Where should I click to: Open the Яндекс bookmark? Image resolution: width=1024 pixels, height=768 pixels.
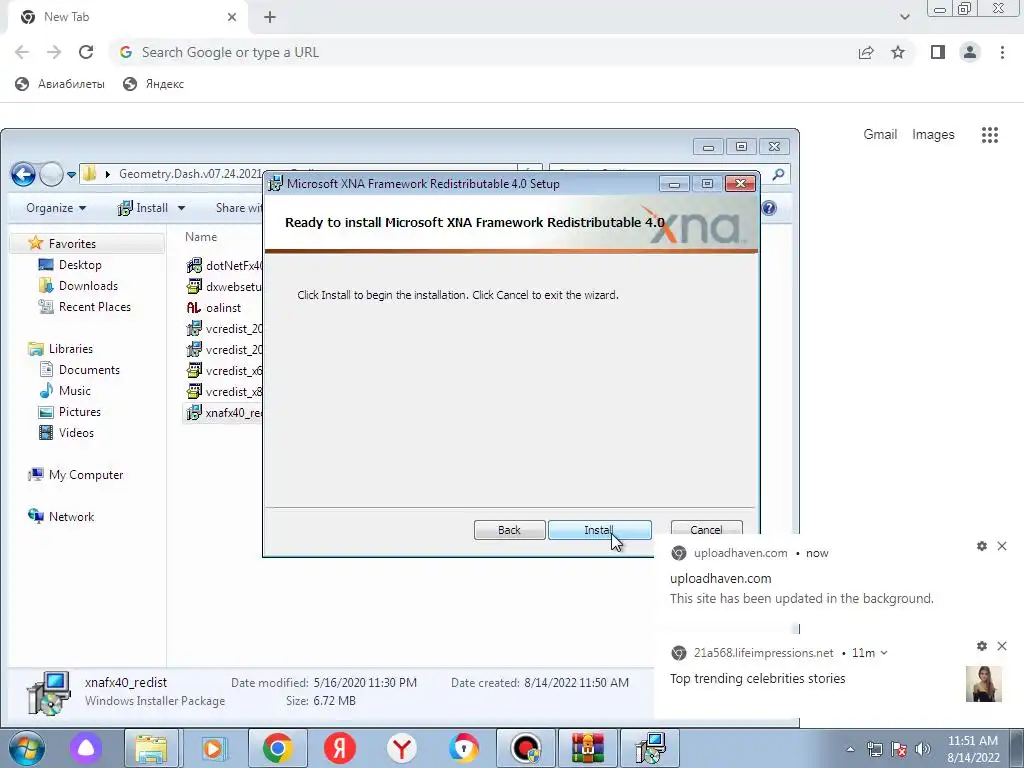click(x=153, y=84)
